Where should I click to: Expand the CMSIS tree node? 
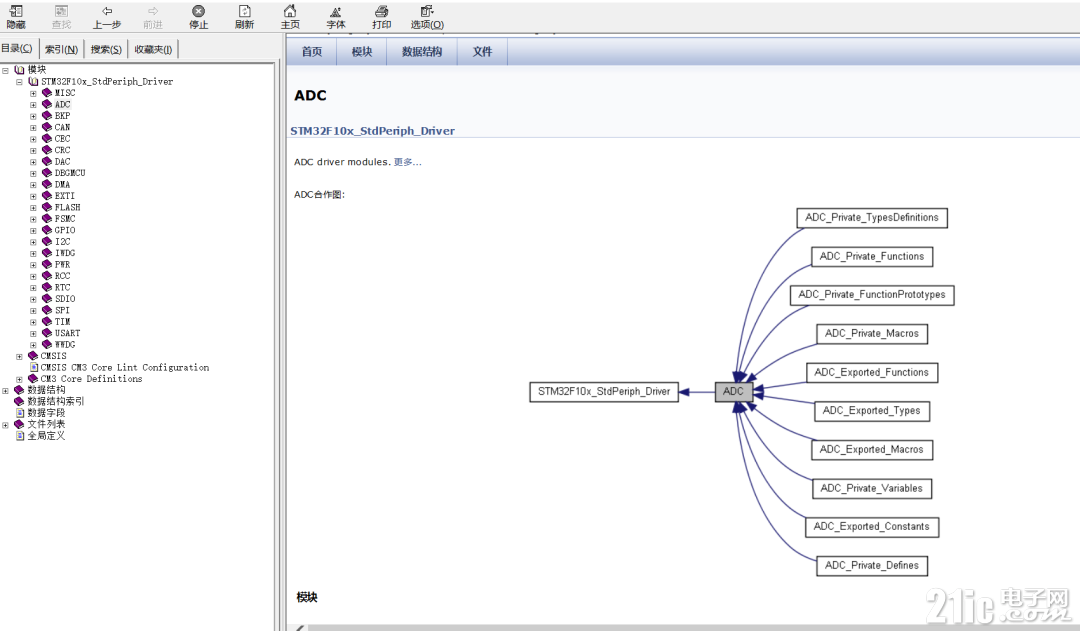(19, 356)
